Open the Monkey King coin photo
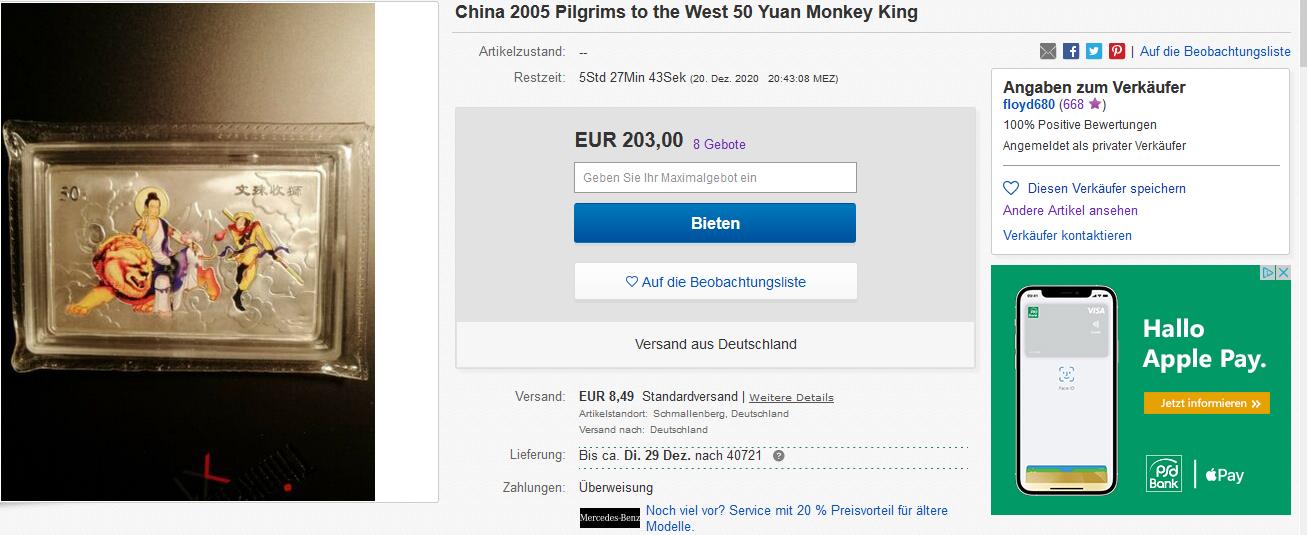Image resolution: width=1307 pixels, height=535 pixels. pos(188,250)
